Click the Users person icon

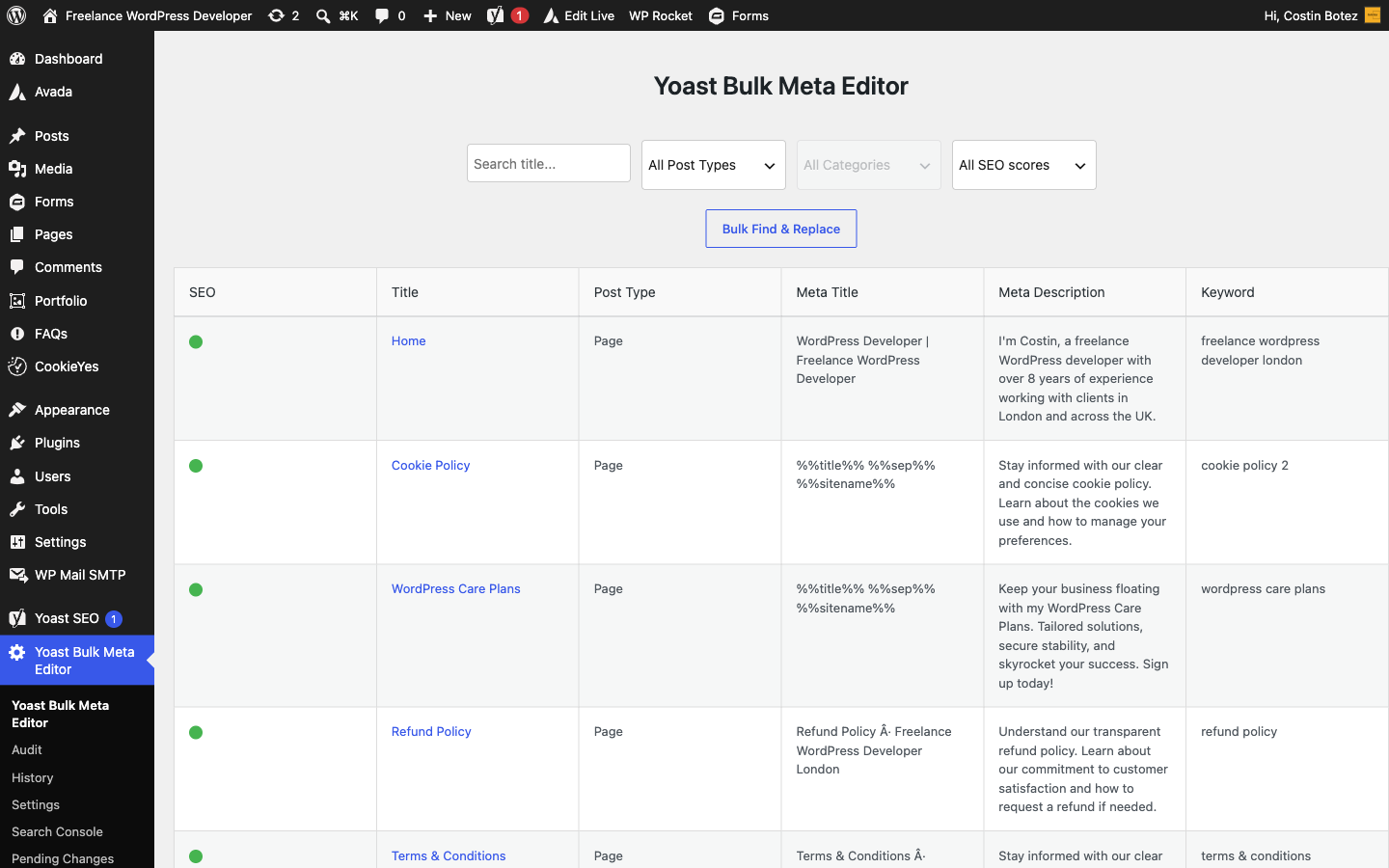click(x=17, y=476)
